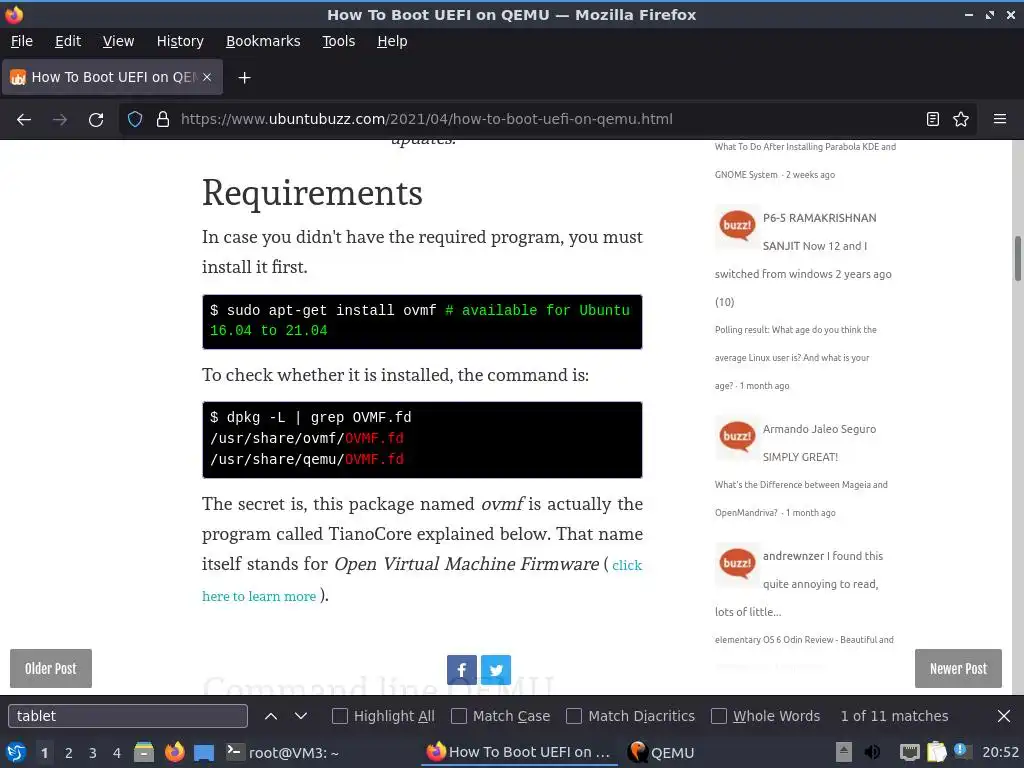Click the address bar URL field
This screenshot has height=768, width=1024.
(x=549, y=119)
